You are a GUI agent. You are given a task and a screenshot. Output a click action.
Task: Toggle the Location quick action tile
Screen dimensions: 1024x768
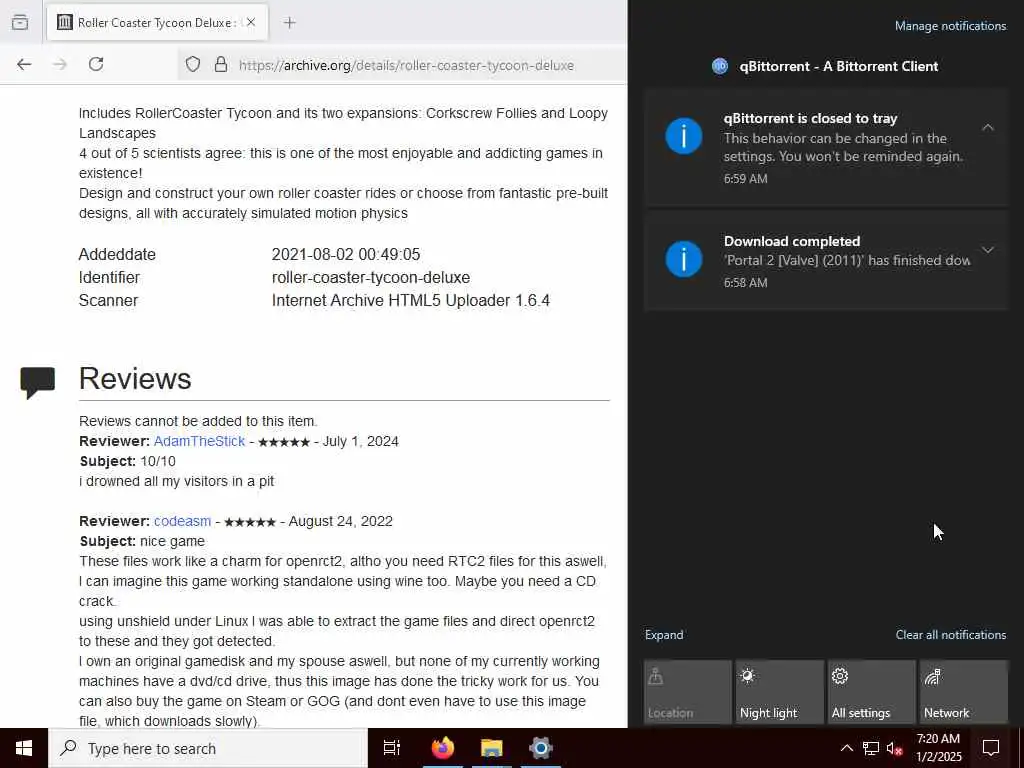pyautogui.click(x=688, y=692)
